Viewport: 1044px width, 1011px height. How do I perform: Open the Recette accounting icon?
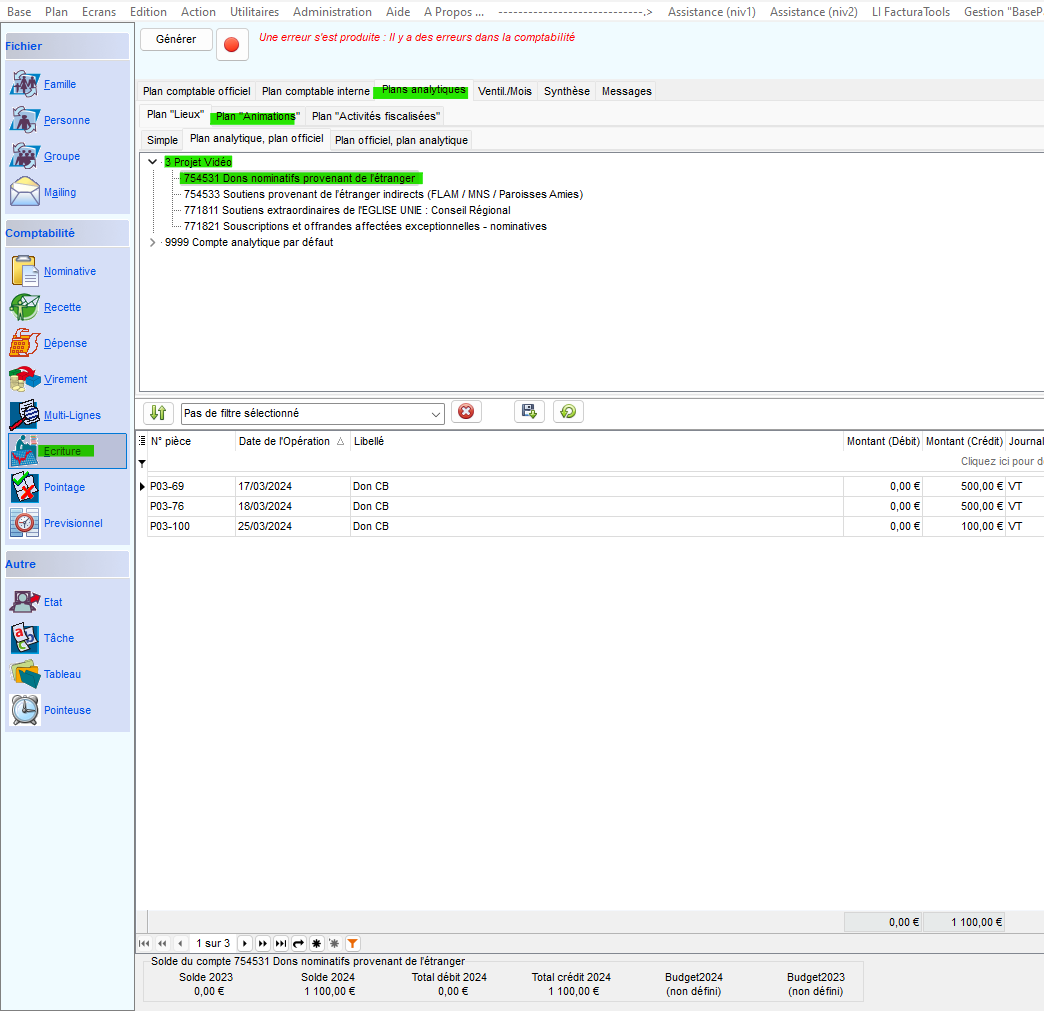25,307
